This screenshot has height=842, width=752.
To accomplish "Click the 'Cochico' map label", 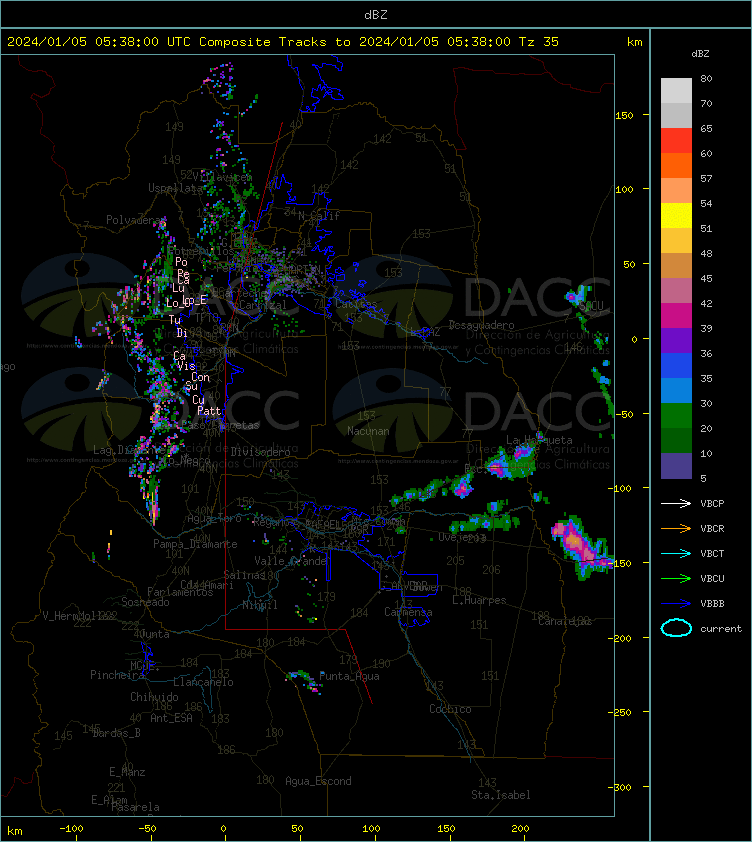I will [x=450, y=709].
